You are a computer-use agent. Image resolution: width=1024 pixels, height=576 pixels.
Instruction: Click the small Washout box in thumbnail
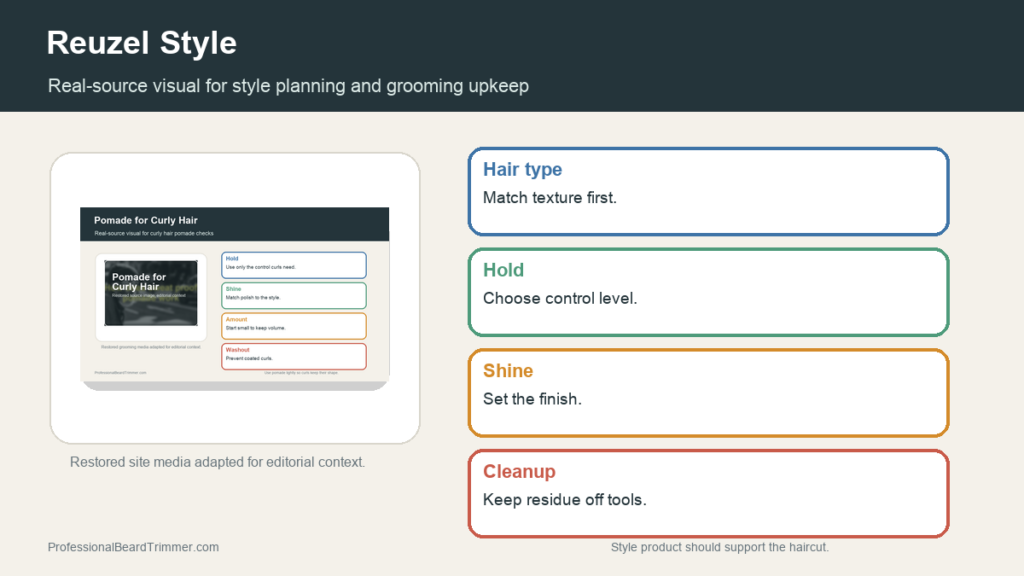pos(294,357)
